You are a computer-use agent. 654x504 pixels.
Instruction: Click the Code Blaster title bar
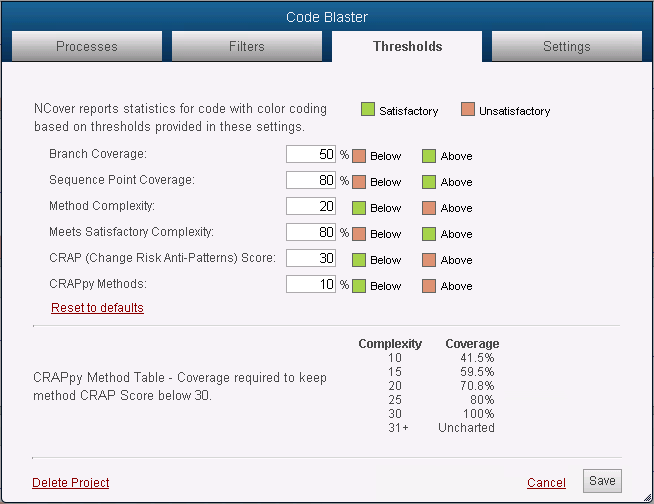(x=327, y=17)
